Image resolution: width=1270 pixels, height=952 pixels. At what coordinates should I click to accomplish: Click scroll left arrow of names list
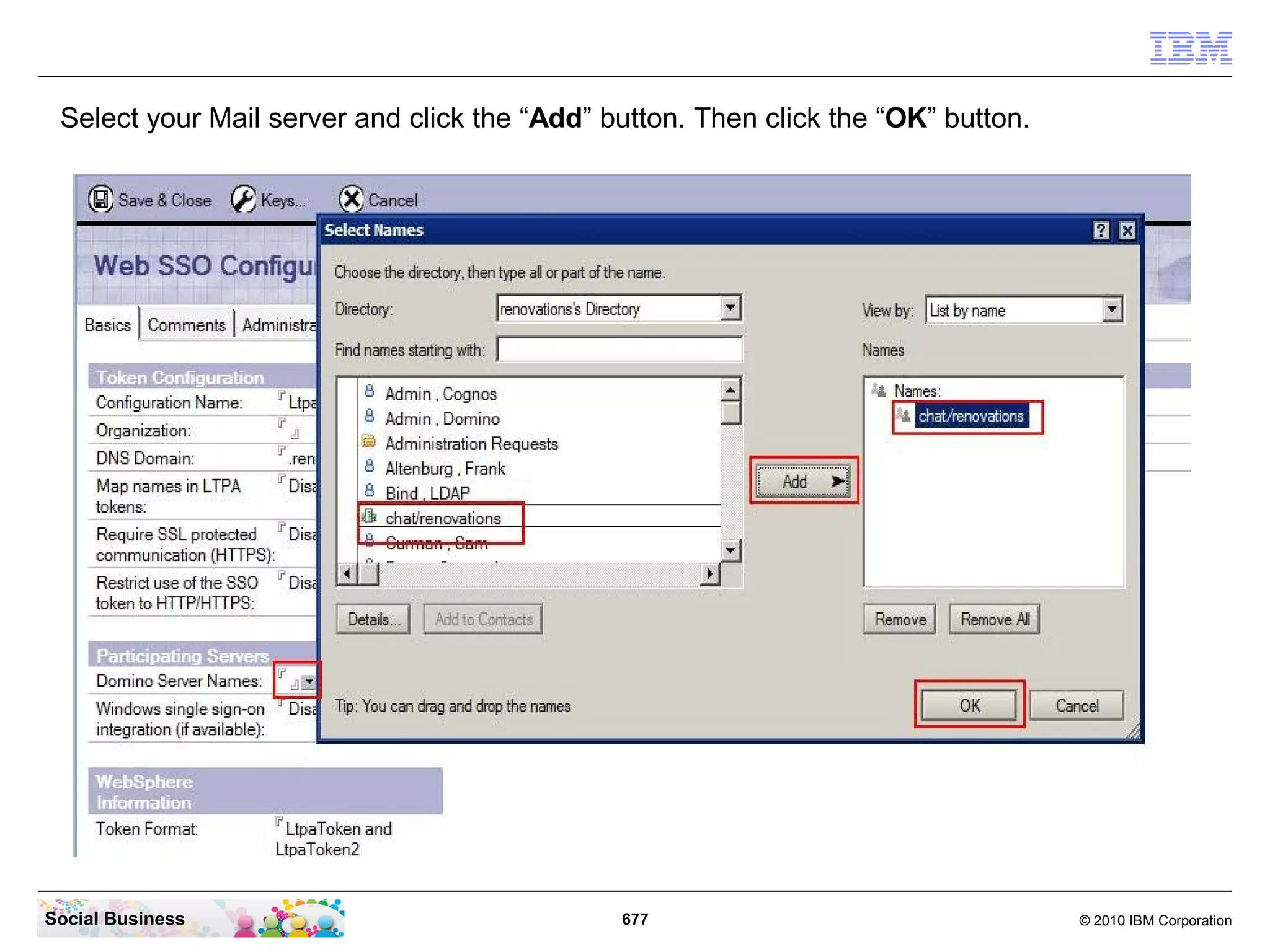coord(347,574)
